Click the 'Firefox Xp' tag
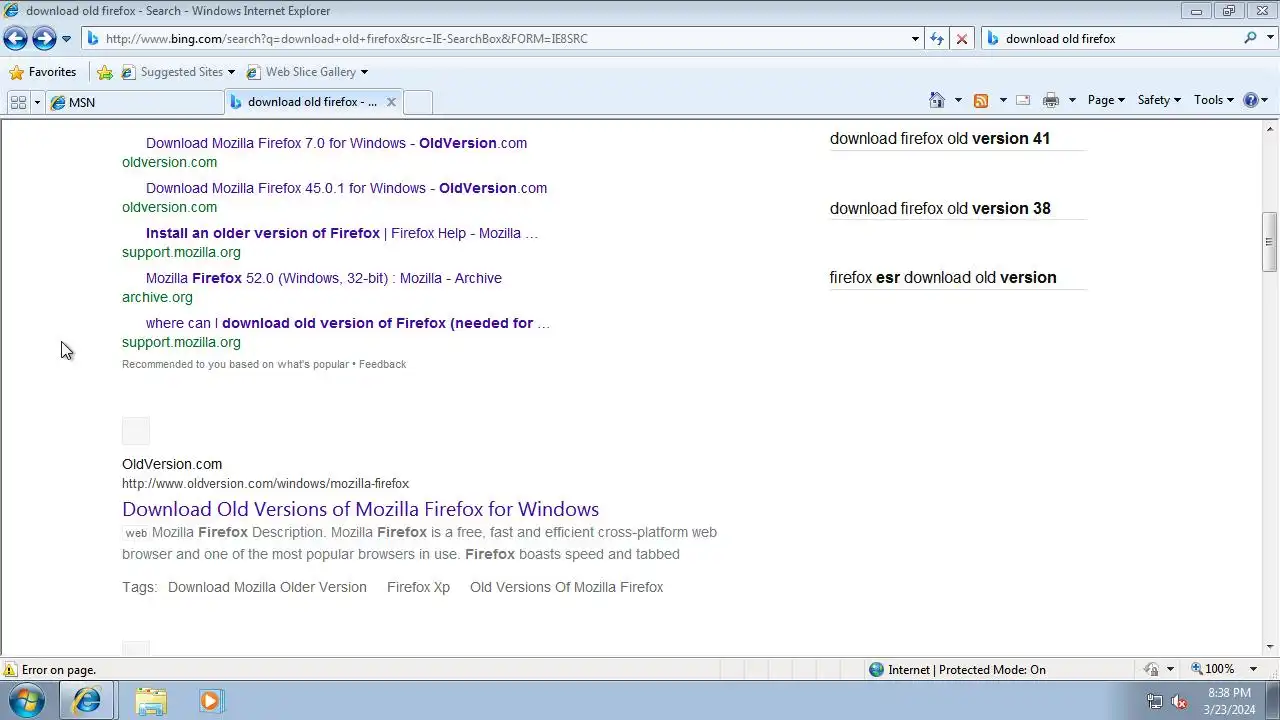 [418, 587]
